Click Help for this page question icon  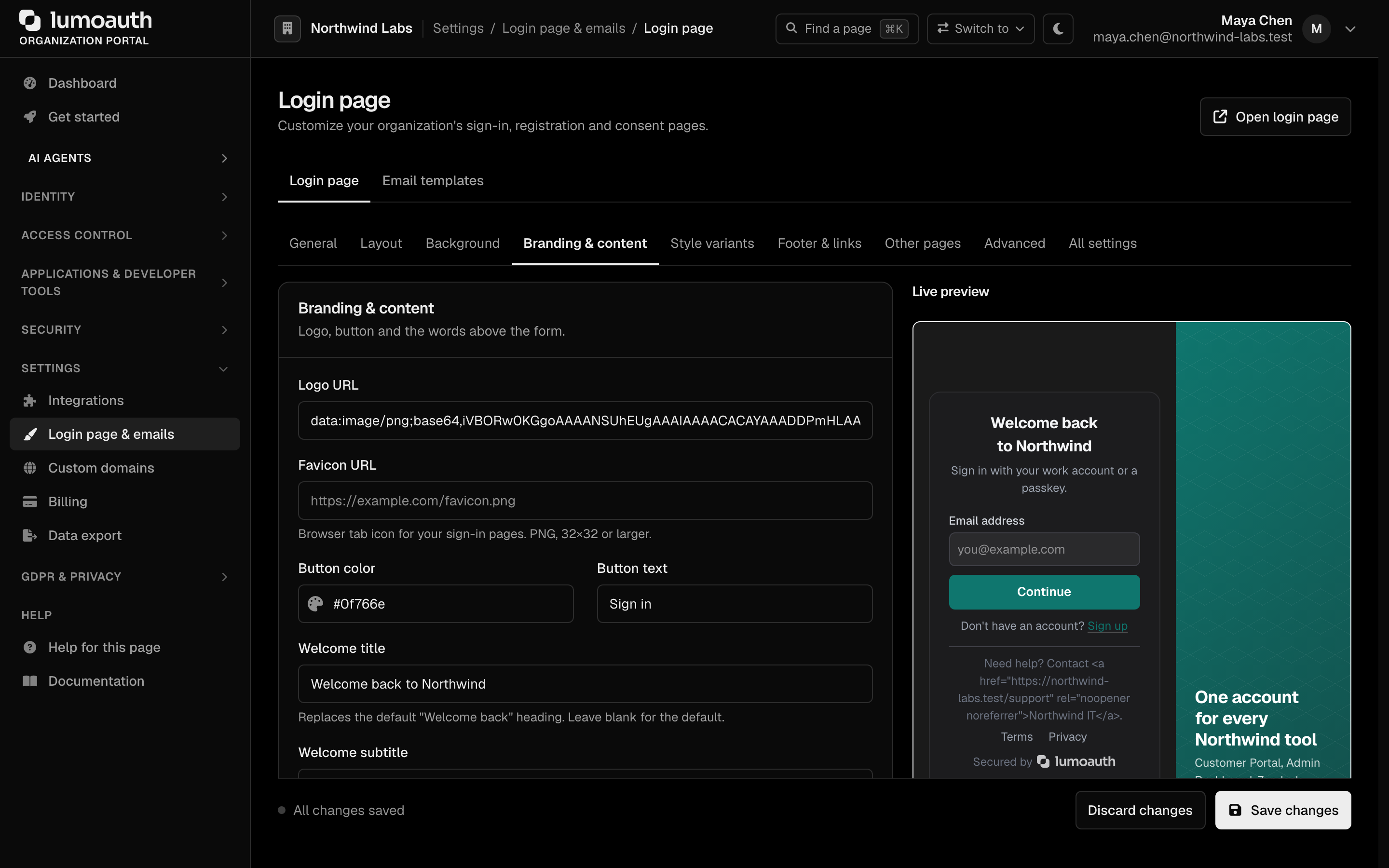[30, 648]
